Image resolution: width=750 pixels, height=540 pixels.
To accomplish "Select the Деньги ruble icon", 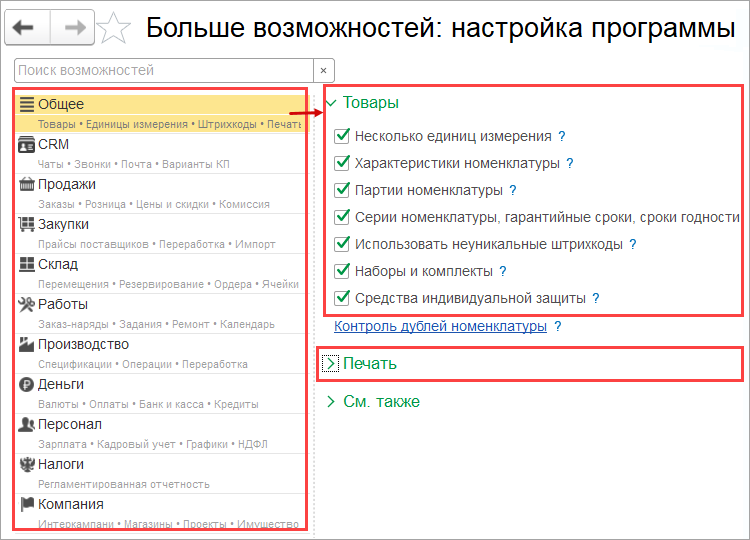I will pos(26,384).
